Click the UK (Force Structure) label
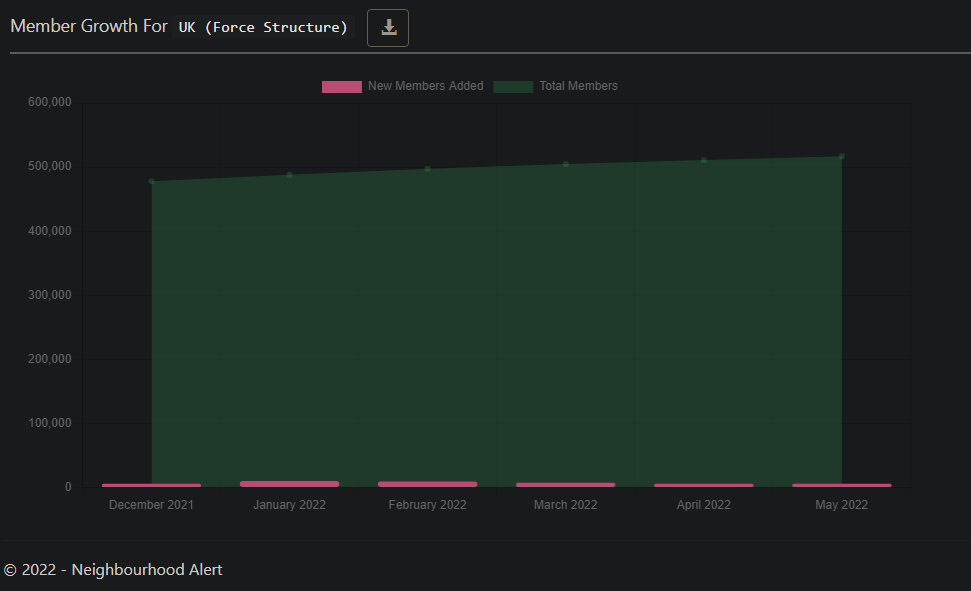Image resolution: width=971 pixels, height=591 pixels. coord(263,27)
